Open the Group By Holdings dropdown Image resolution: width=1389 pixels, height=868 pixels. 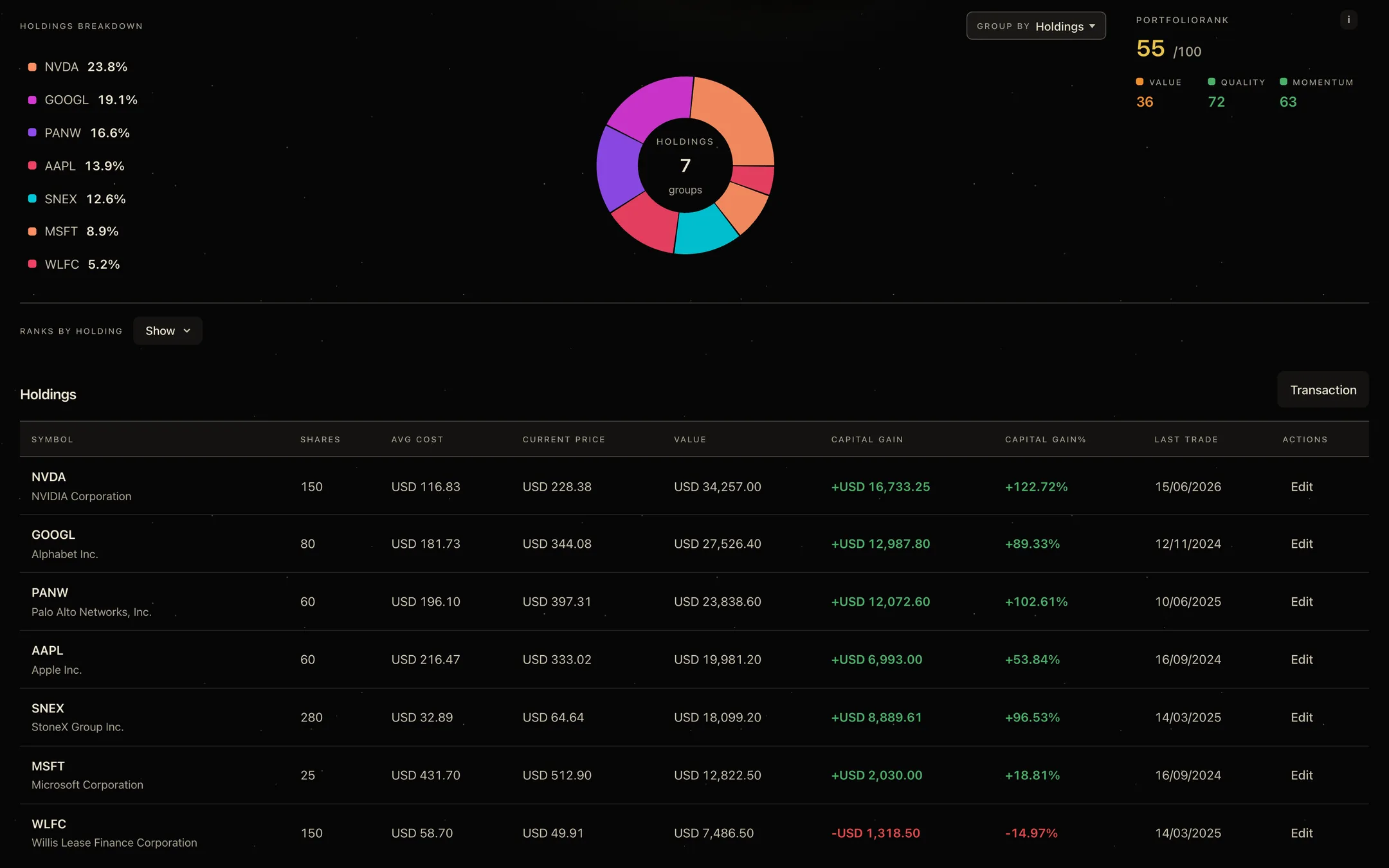(1036, 26)
